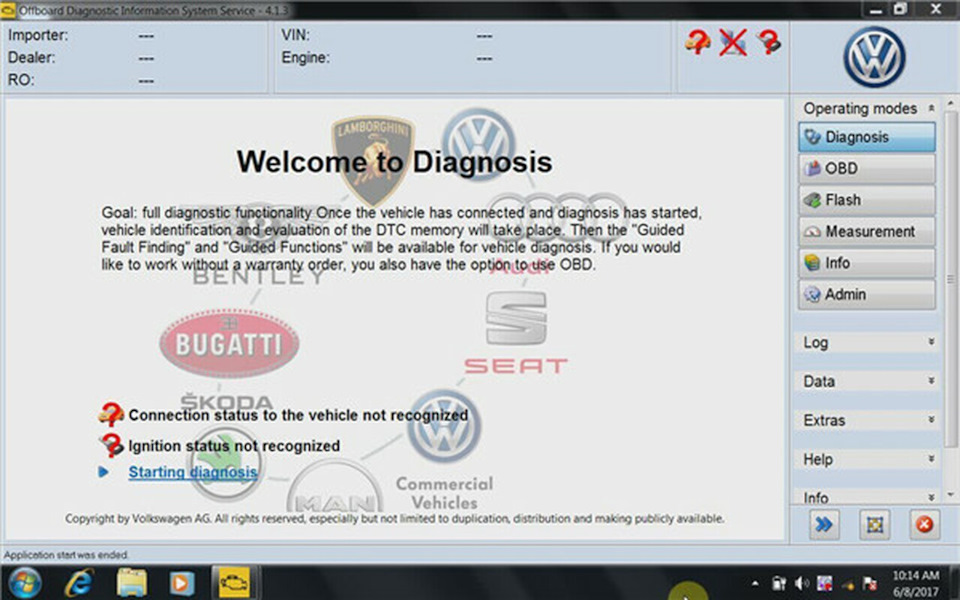Select the Diagnosis operating mode
This screenshot has height=600, width=960.
click(864, 137)
